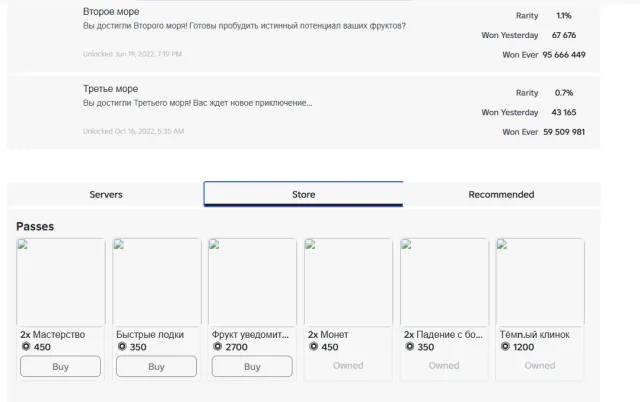Click the Owned label under 2x Монет
The height and width of the screenshot is (402, 640).
(x=348, y=365)
